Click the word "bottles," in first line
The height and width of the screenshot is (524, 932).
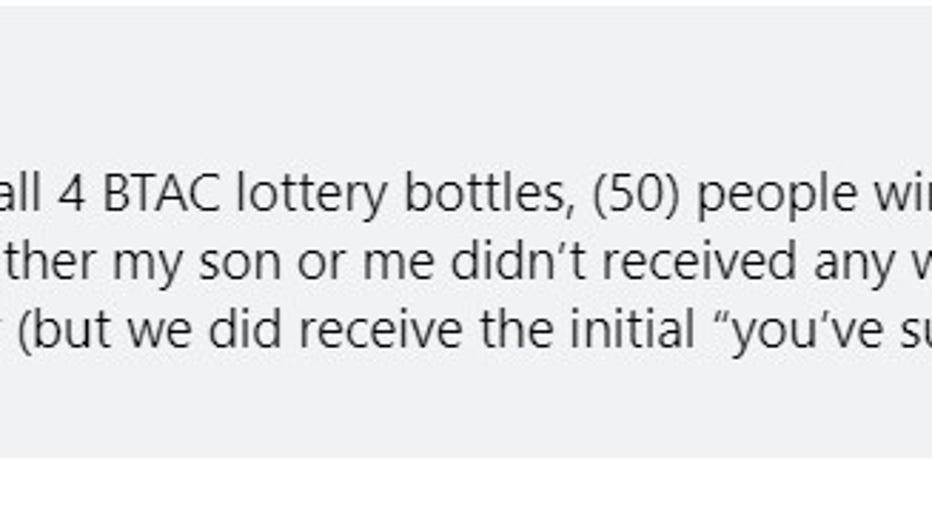coord(490,195)
